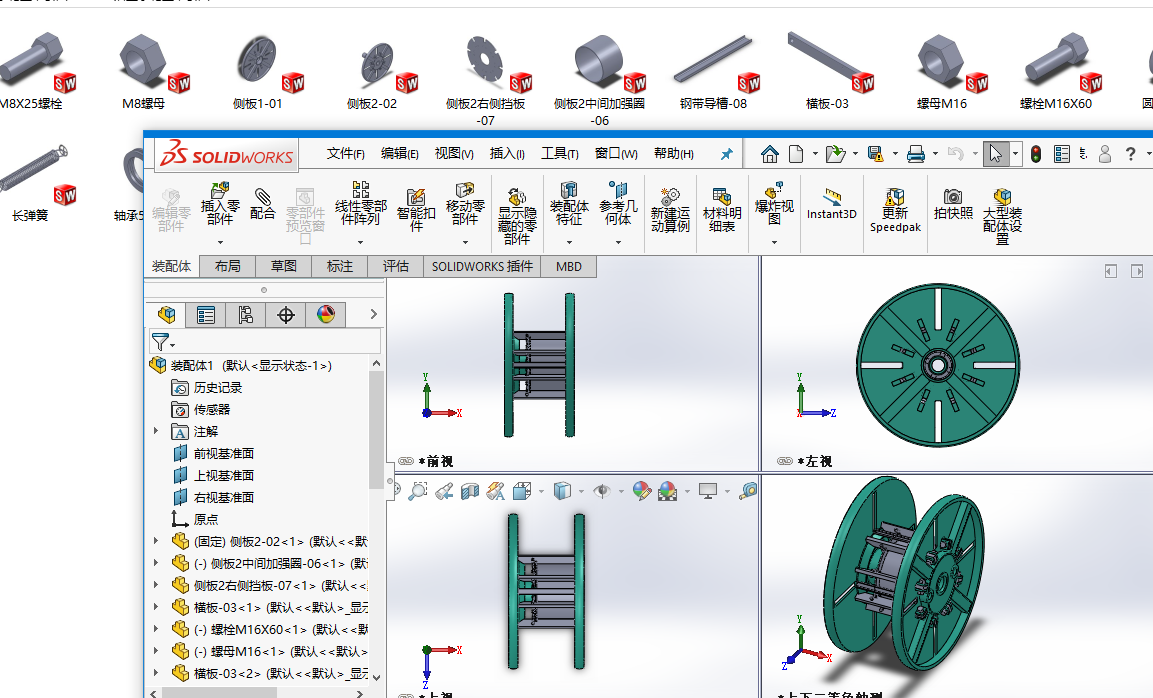Open the 插入(I) menu
The width and height of the screenshot is (1153, 698).
(507, 153)
